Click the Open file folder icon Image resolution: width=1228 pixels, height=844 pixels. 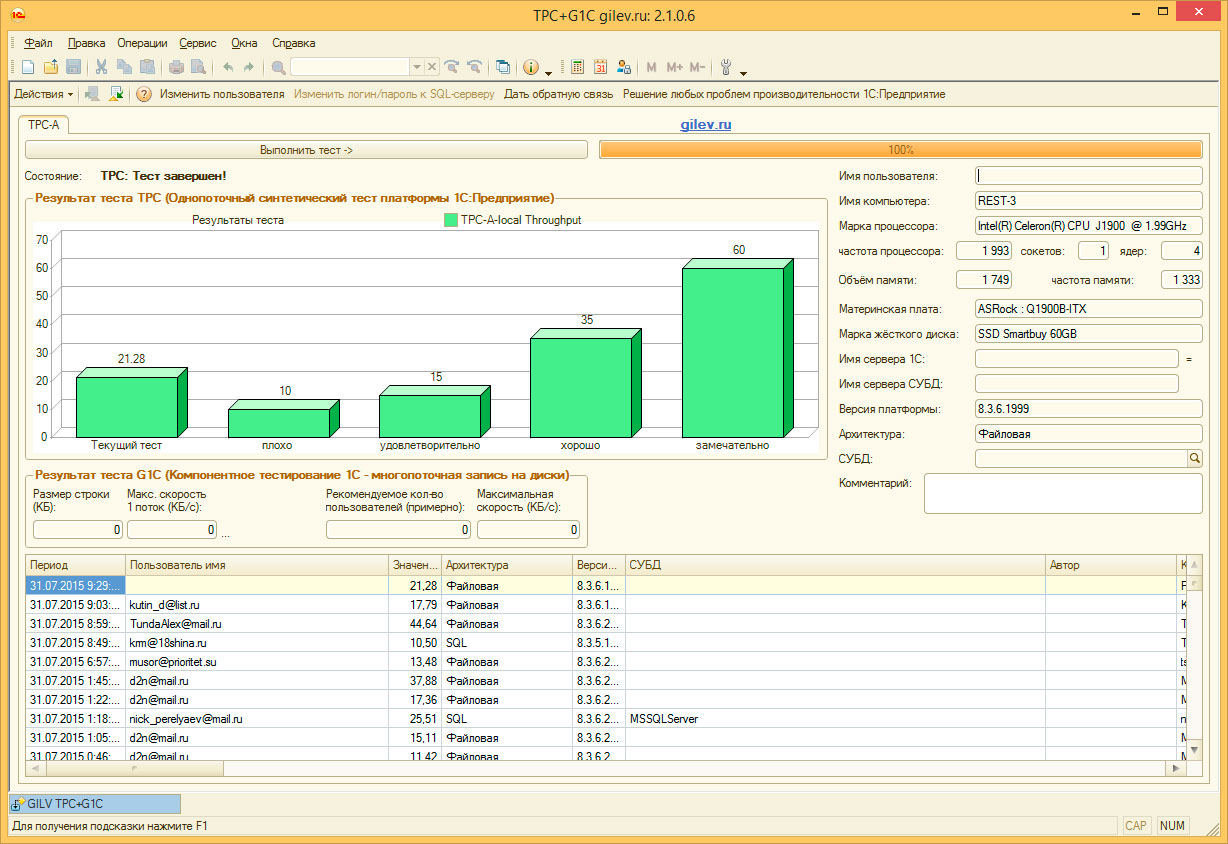point(50,68)
